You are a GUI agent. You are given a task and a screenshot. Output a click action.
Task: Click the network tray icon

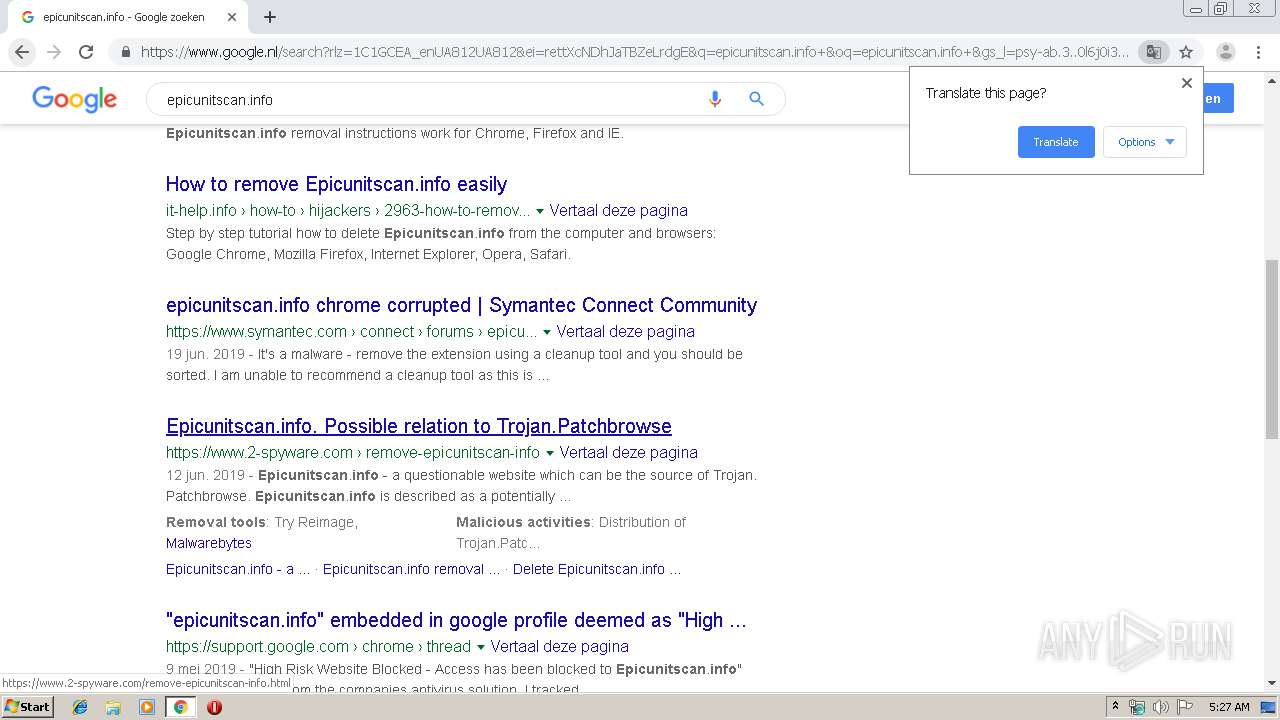pyautogui.click(x=1137, y=707)
